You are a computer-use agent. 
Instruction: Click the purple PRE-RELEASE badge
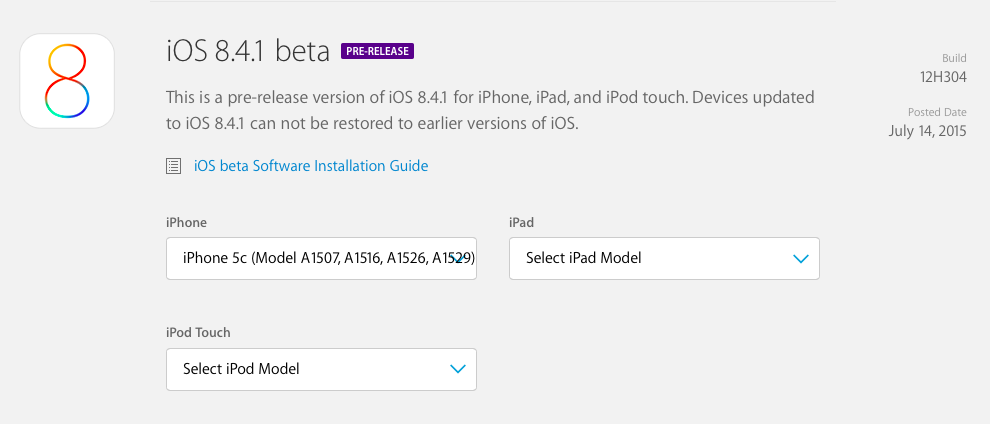(377, 51)
